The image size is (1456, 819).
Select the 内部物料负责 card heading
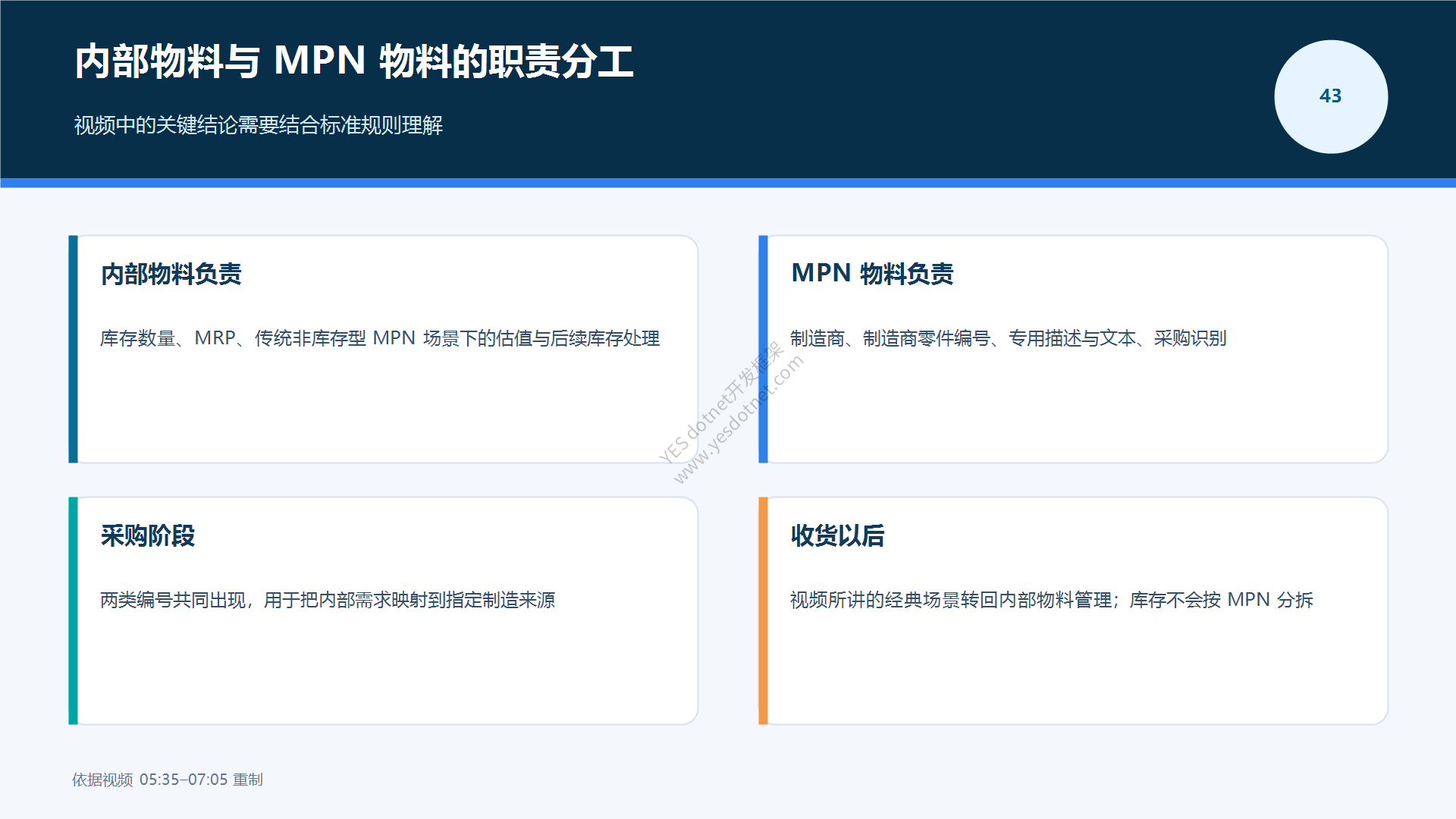(171, 274)
